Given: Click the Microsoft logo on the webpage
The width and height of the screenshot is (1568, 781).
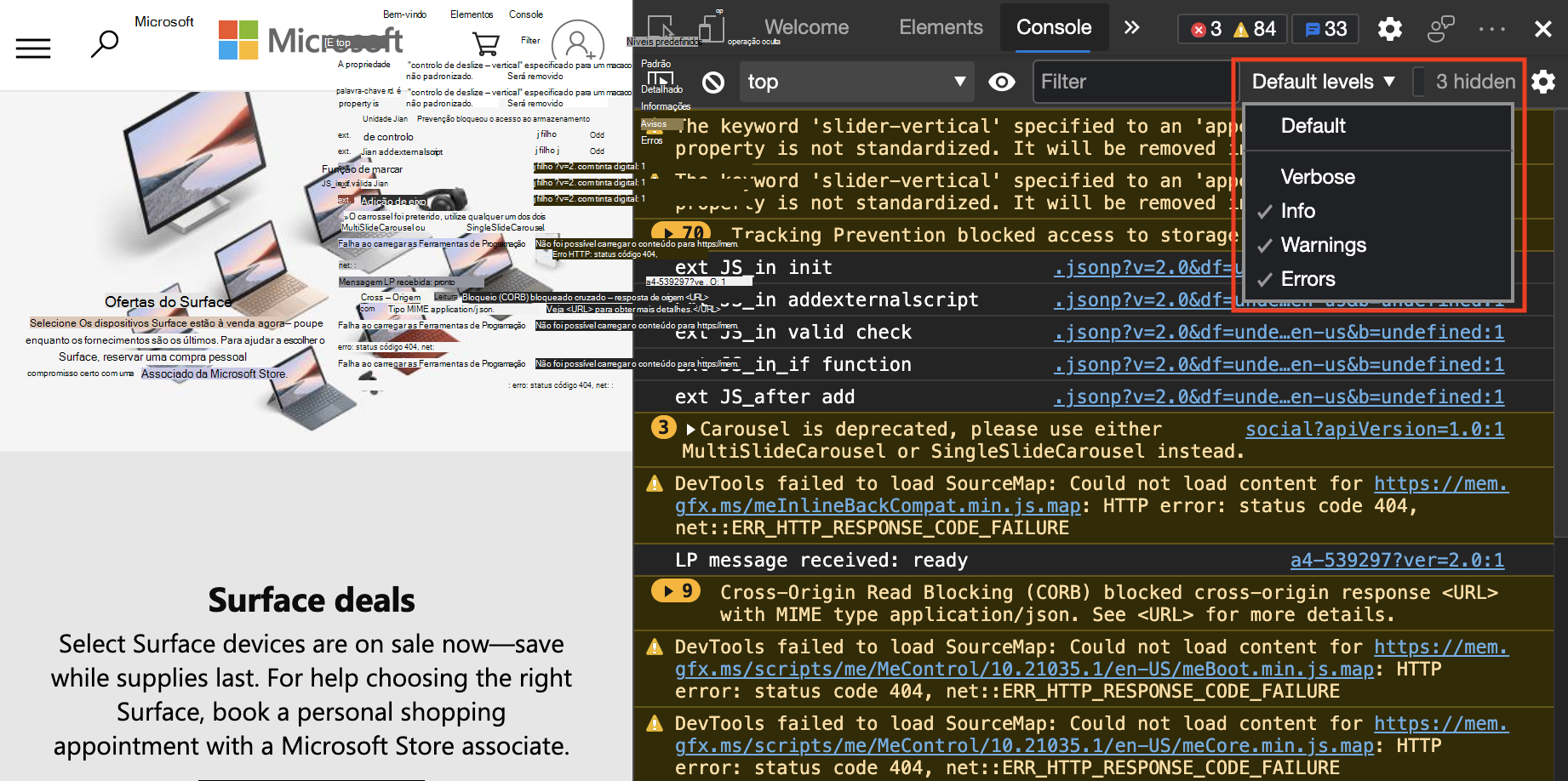Looking at the screenshot, I should click(x=310, y=40).
